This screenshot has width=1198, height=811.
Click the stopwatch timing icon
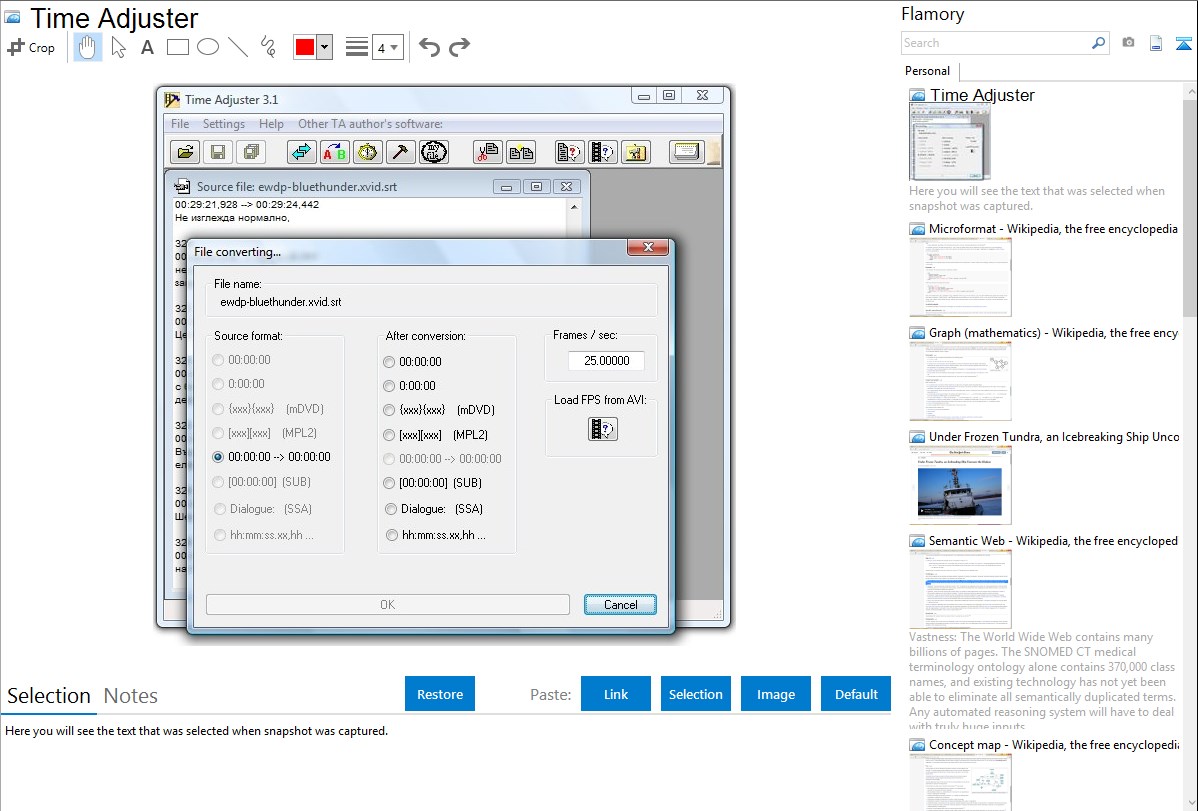[367, 152]
